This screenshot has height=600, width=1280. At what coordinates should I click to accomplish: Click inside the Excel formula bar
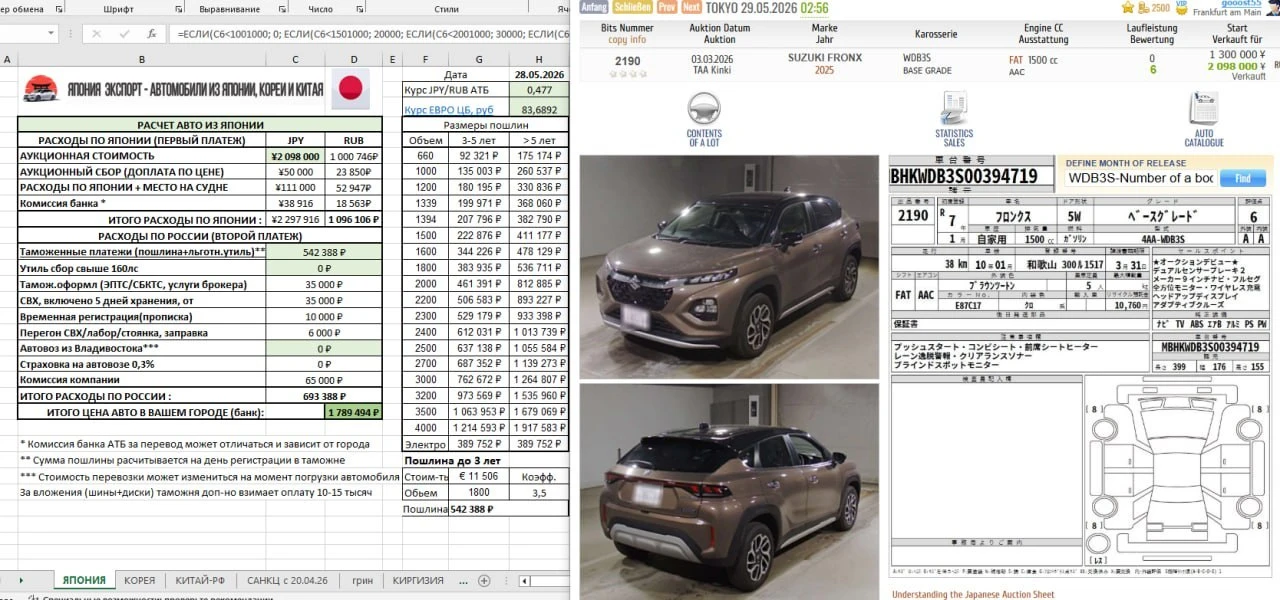(x=370, y=33)
